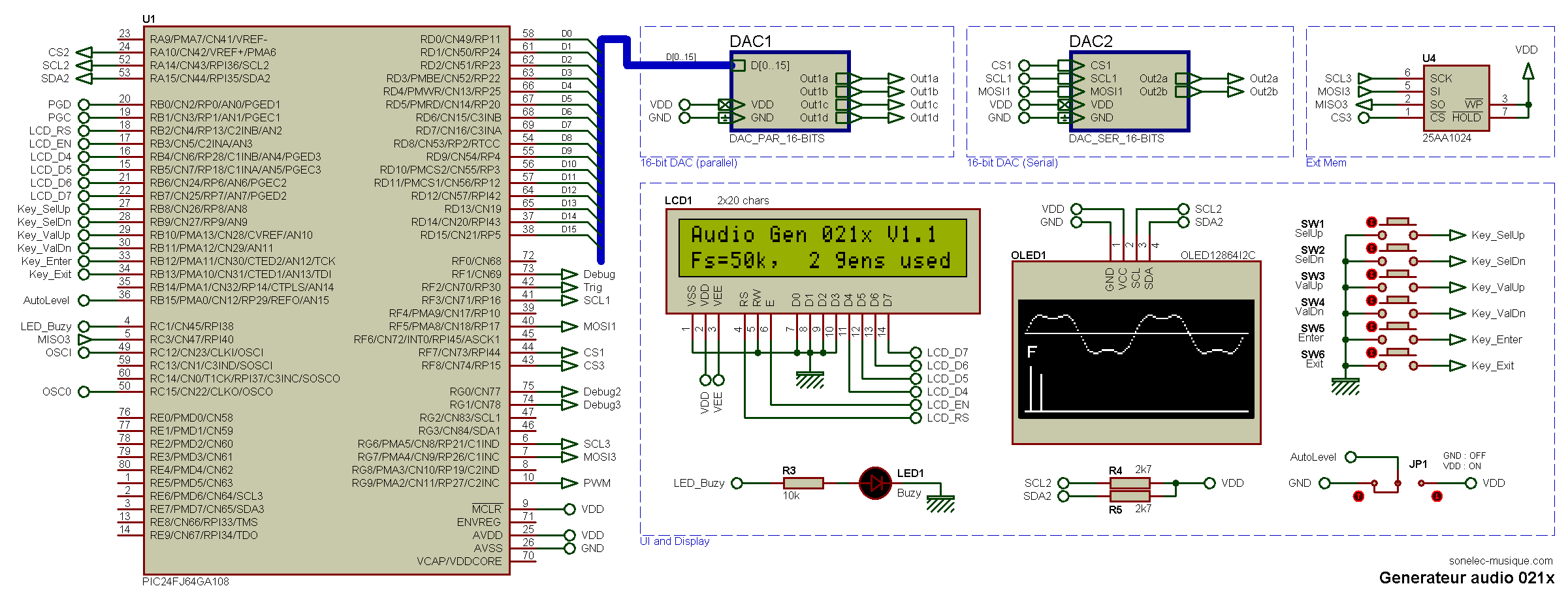Select the Out2b output terminal arrow
Image resolution: width=1568 pixels, height=601 pixels.
click(1236, 91)
